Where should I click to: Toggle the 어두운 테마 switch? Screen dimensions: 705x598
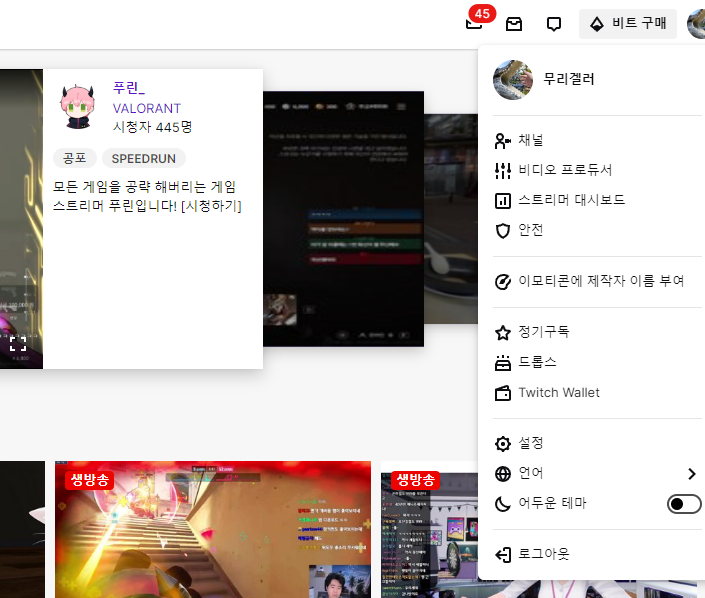[x=684, y=504]
